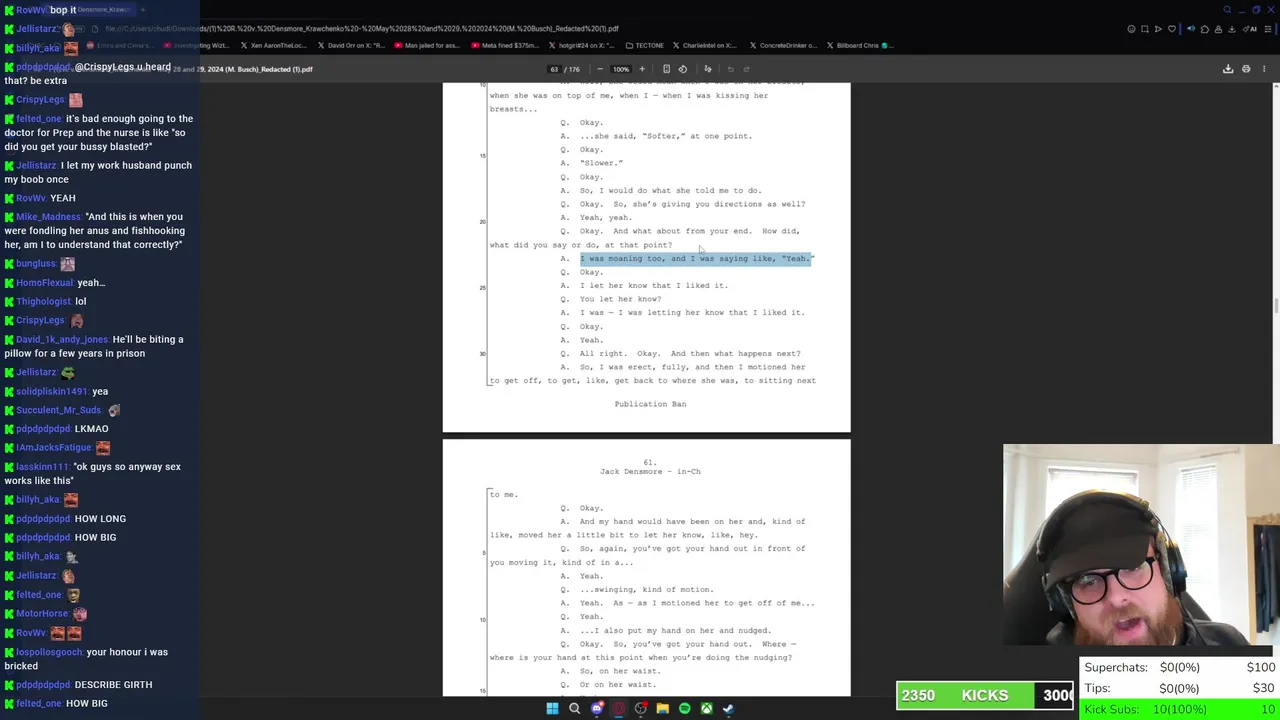Click the PDF vertical scrollbar thumb
The image size is (1280, 720).
(x=1275, y=305)
